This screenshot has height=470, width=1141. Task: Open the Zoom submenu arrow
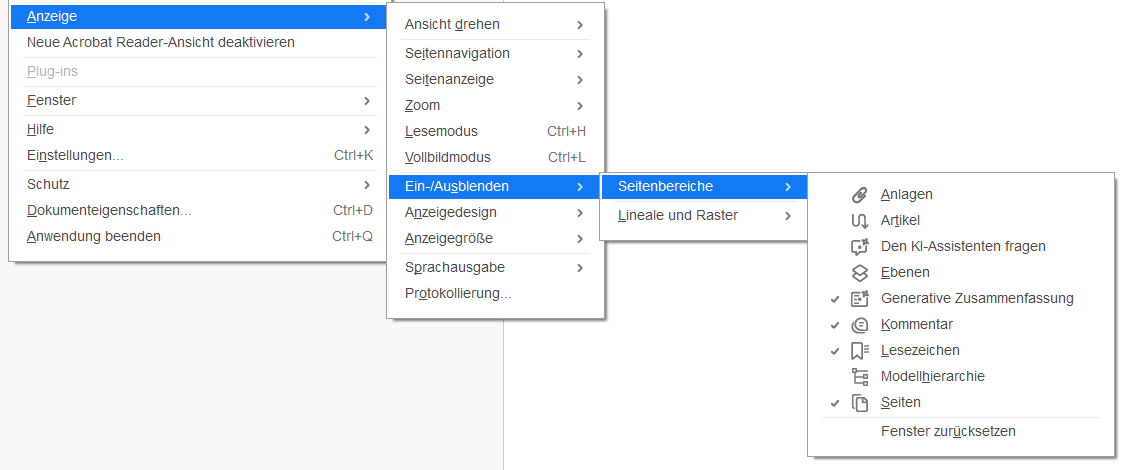pos(580,105)
